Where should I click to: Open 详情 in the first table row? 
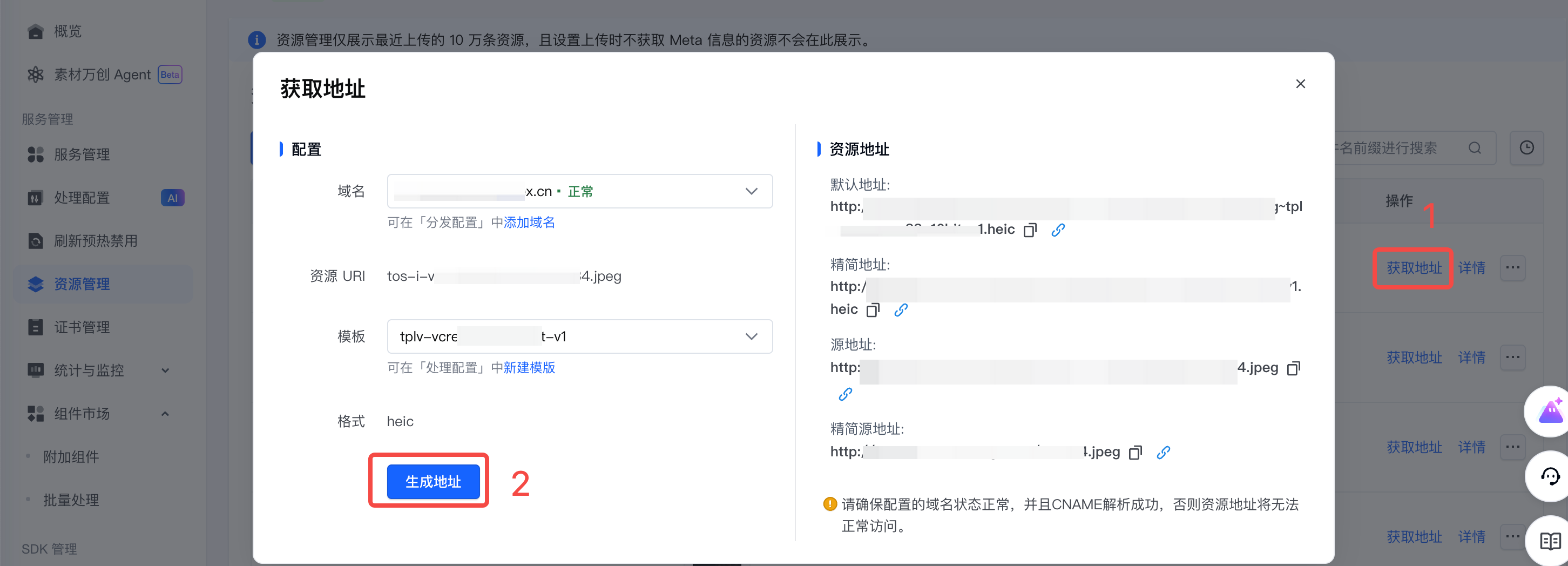(x=1471, y=268)
